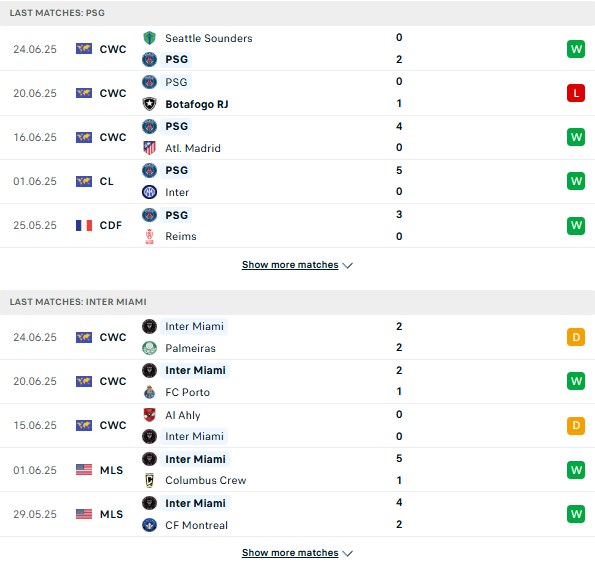The width and height of the screenshot is (595, 567).
Task: Click the USA flag beside 01.06.25 MLS
Action: 84,470
